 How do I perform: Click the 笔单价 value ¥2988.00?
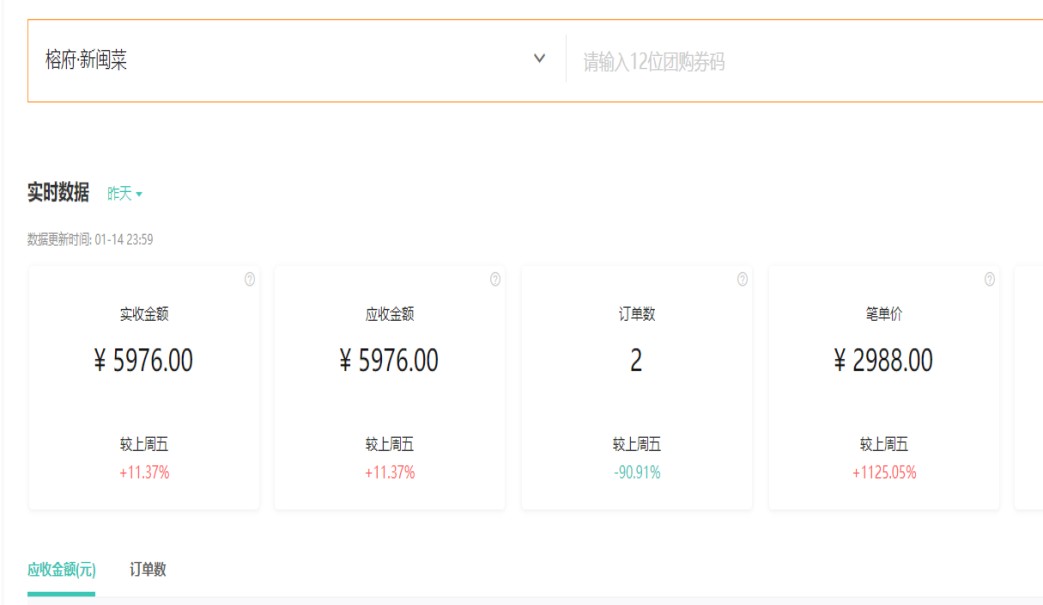pos(883,361)
